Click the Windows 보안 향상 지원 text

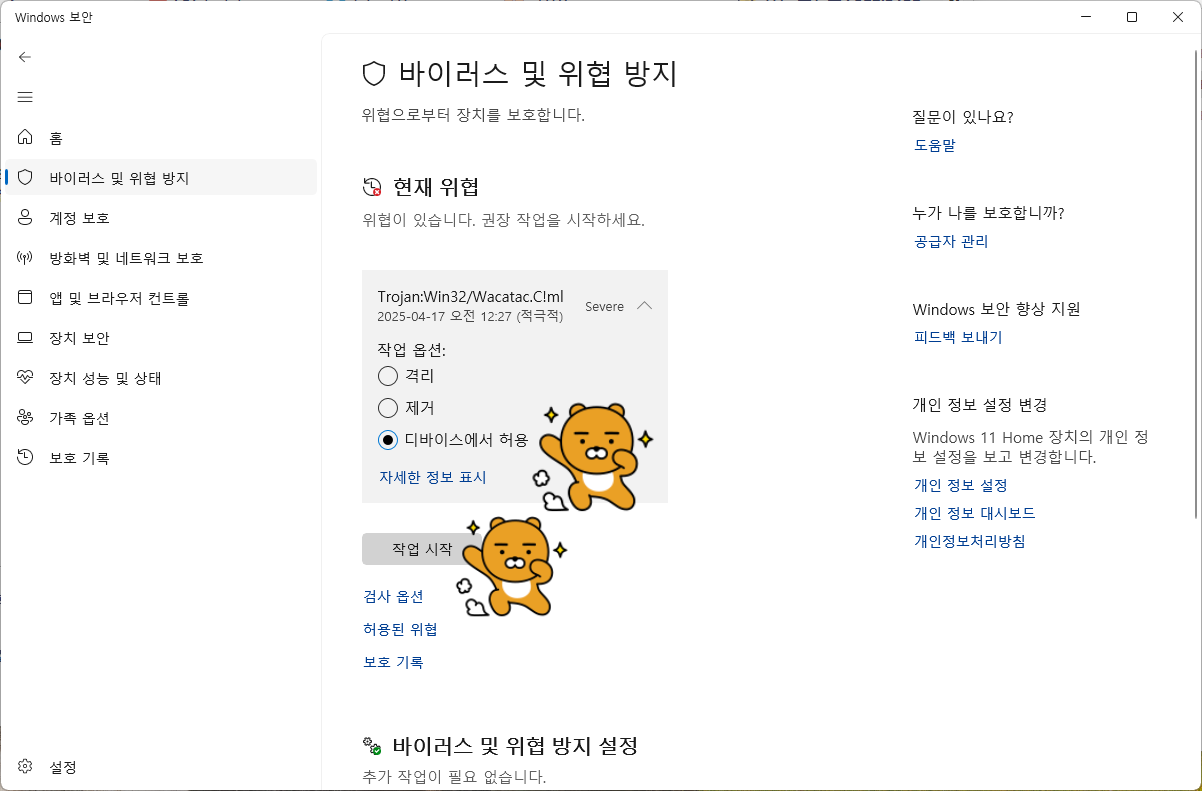tap(997, 309)
